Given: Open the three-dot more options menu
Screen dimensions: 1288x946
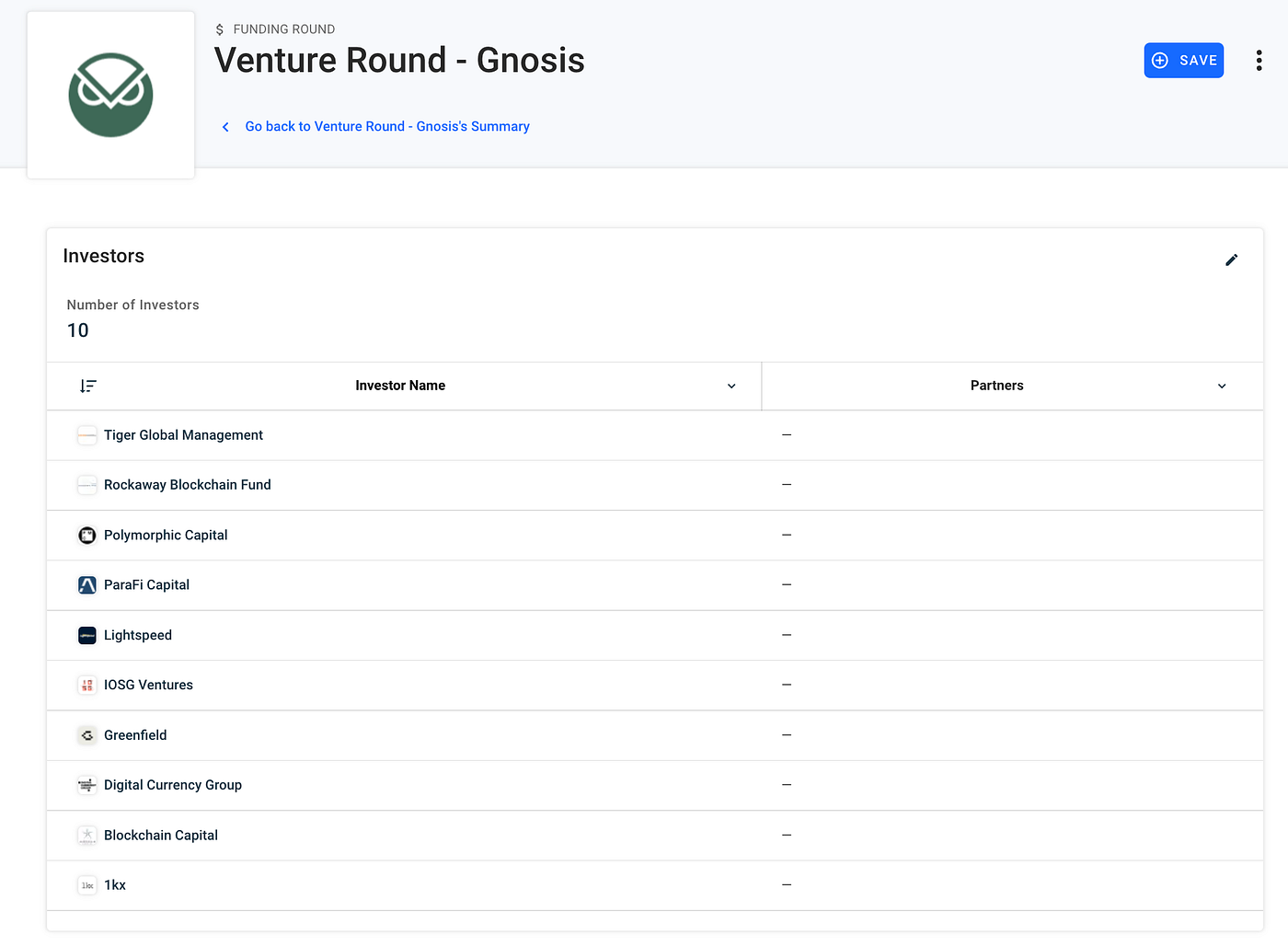Looking at the screenshot, I should pyautogui.click(x=1259, y=61).
